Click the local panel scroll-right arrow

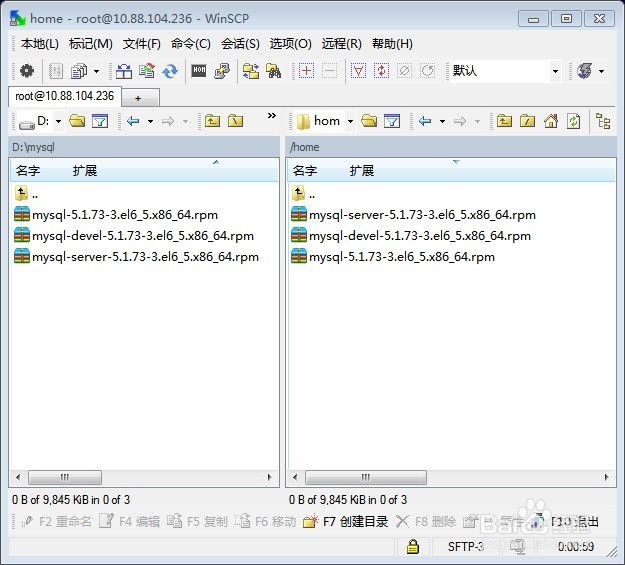[x=269, y=477]
